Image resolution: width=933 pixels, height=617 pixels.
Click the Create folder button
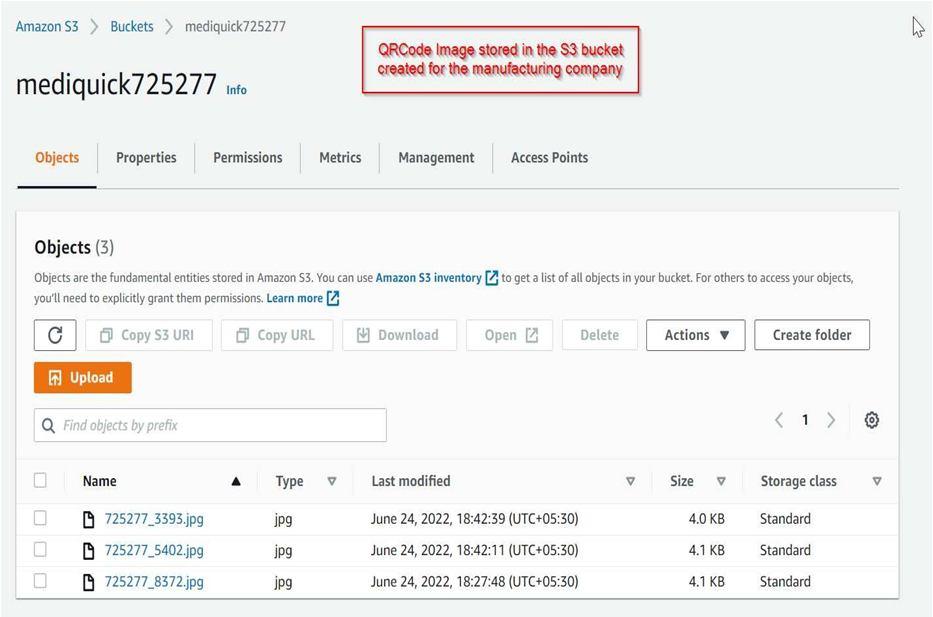pos(812,335)
